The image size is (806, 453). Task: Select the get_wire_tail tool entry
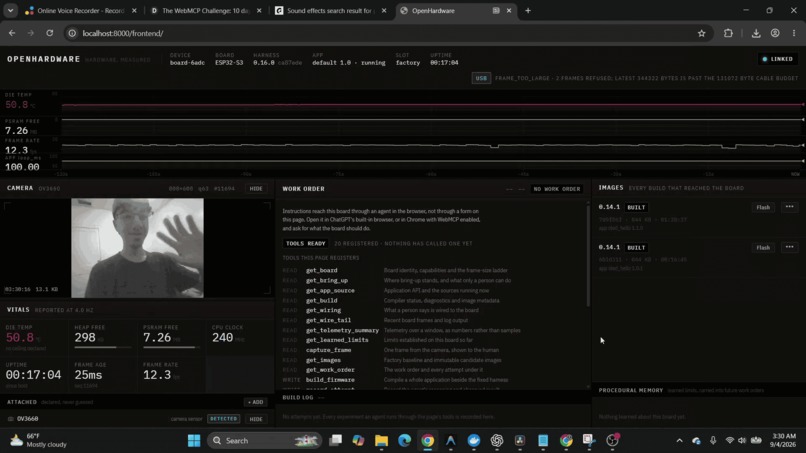tap(328, 320)
